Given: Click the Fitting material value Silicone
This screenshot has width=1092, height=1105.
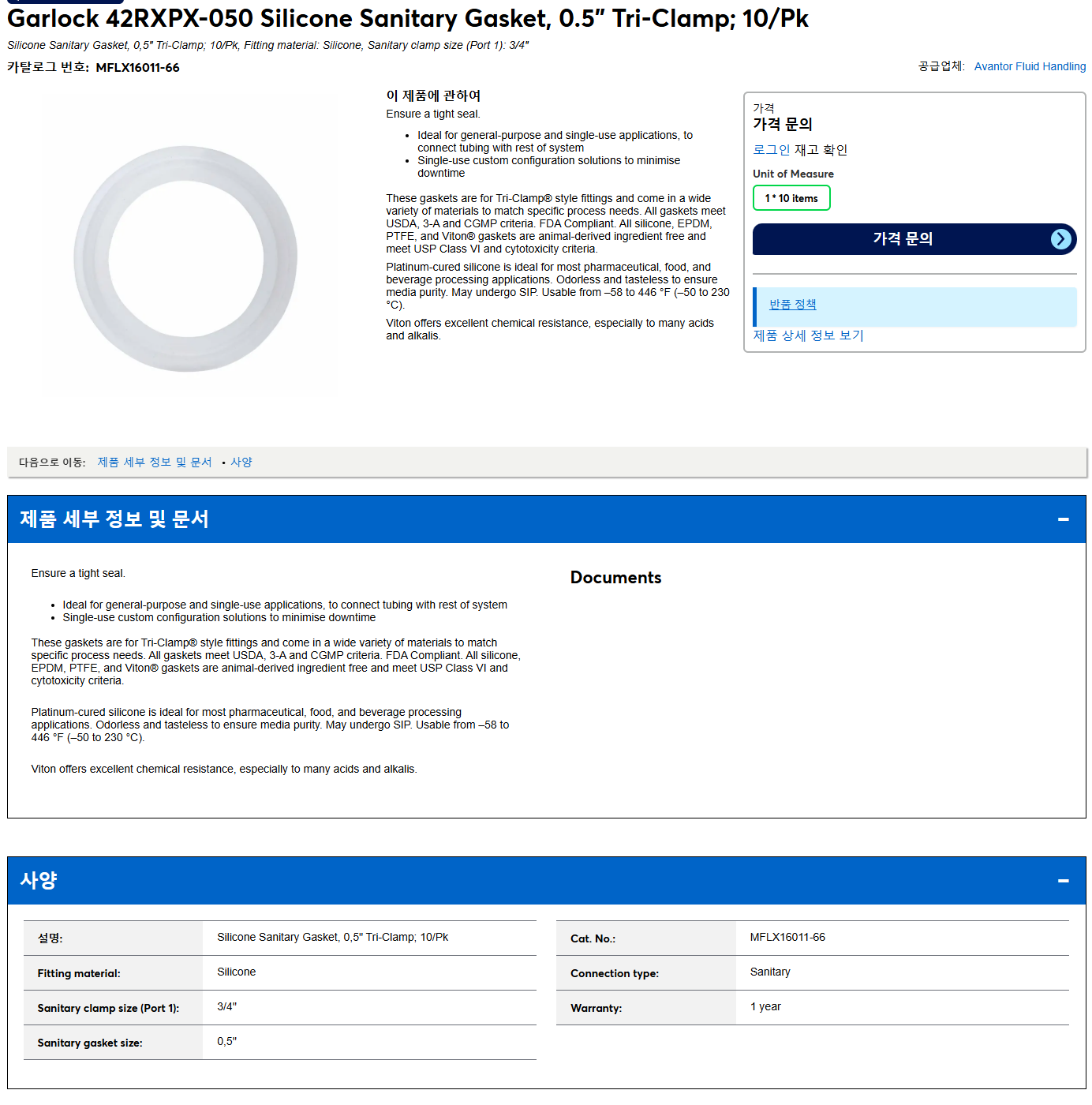Looking at the screenshot, I should click(x=237, y=972).
